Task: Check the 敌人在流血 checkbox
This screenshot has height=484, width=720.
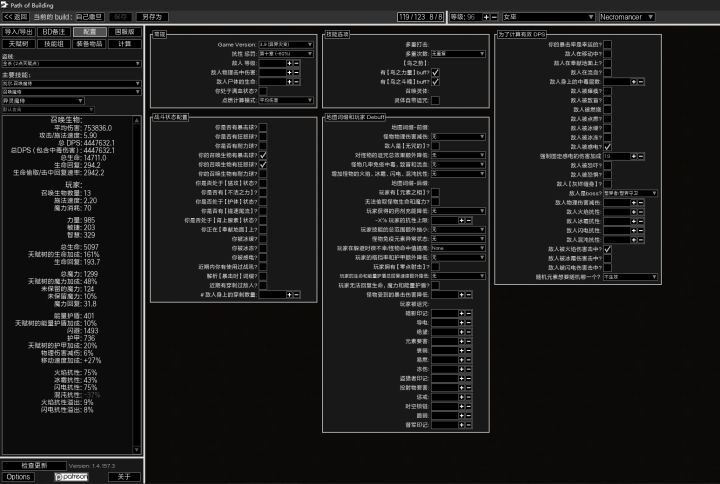Action: pos(608,72)
